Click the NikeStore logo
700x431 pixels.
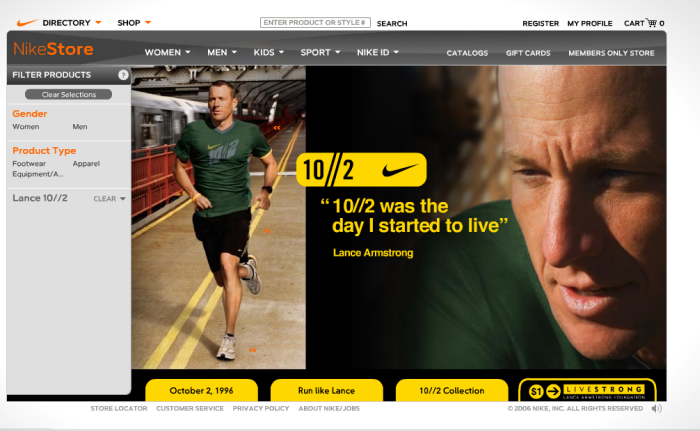click(53, 49)
